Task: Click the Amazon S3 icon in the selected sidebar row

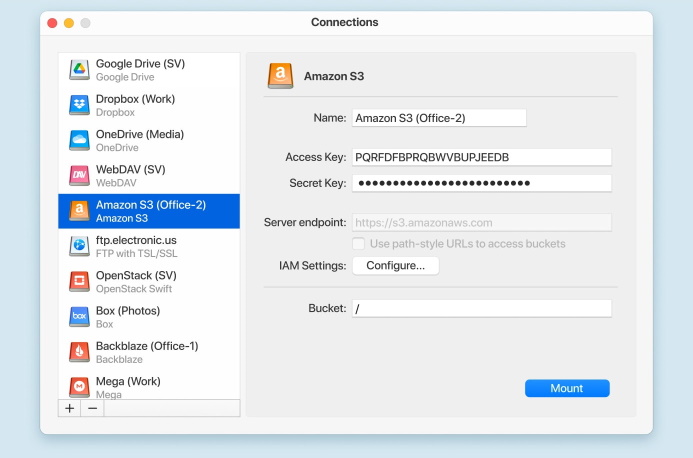Action: 80,211
